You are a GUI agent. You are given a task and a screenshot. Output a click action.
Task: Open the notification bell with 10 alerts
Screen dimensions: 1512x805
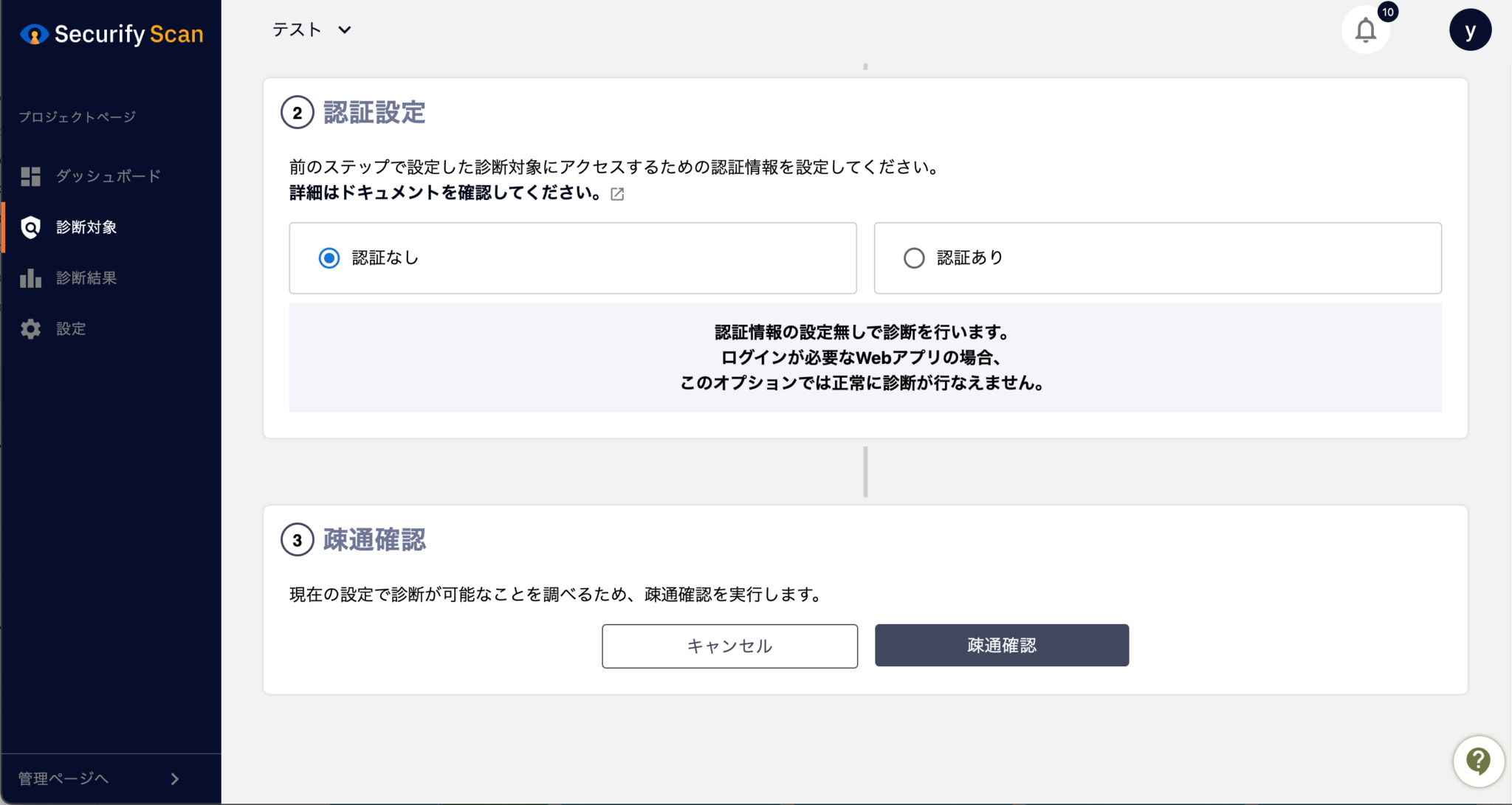pos(1365,30)
